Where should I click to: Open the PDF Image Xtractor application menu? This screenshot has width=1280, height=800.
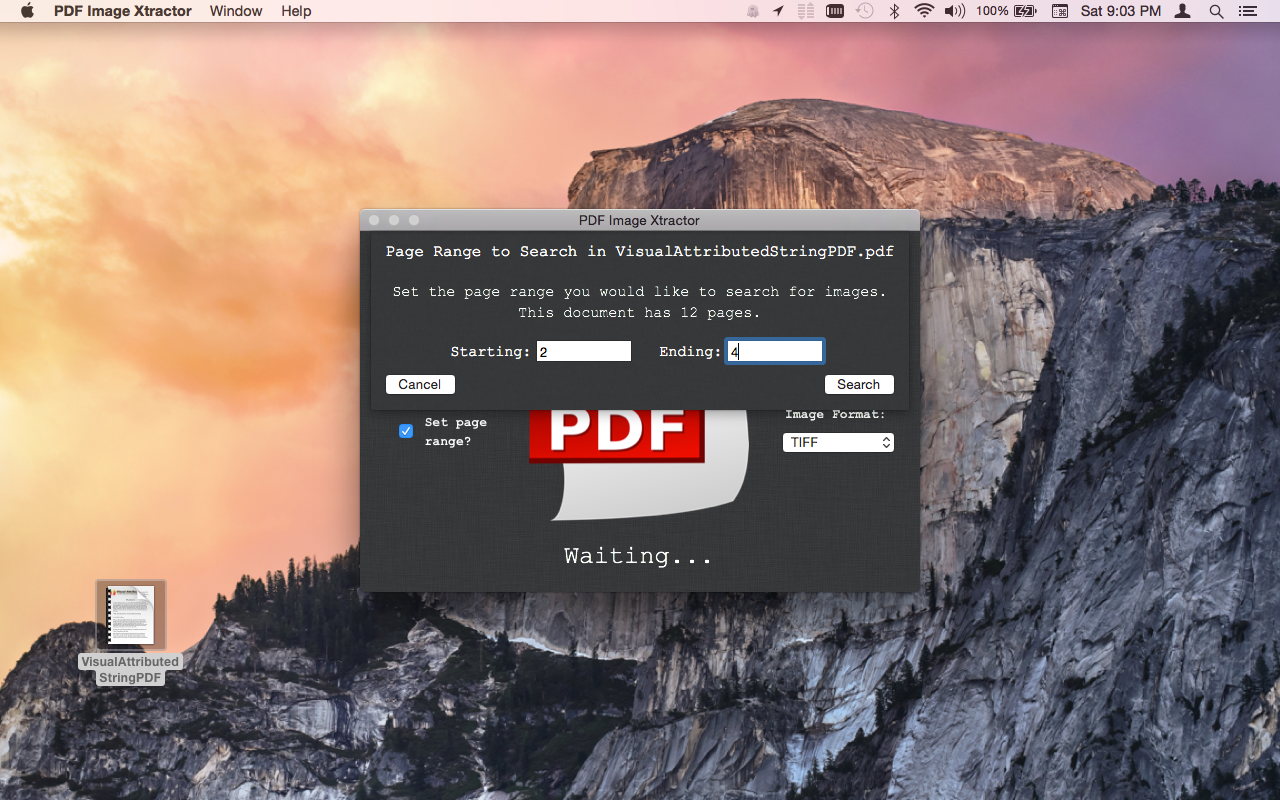(122, 11)
